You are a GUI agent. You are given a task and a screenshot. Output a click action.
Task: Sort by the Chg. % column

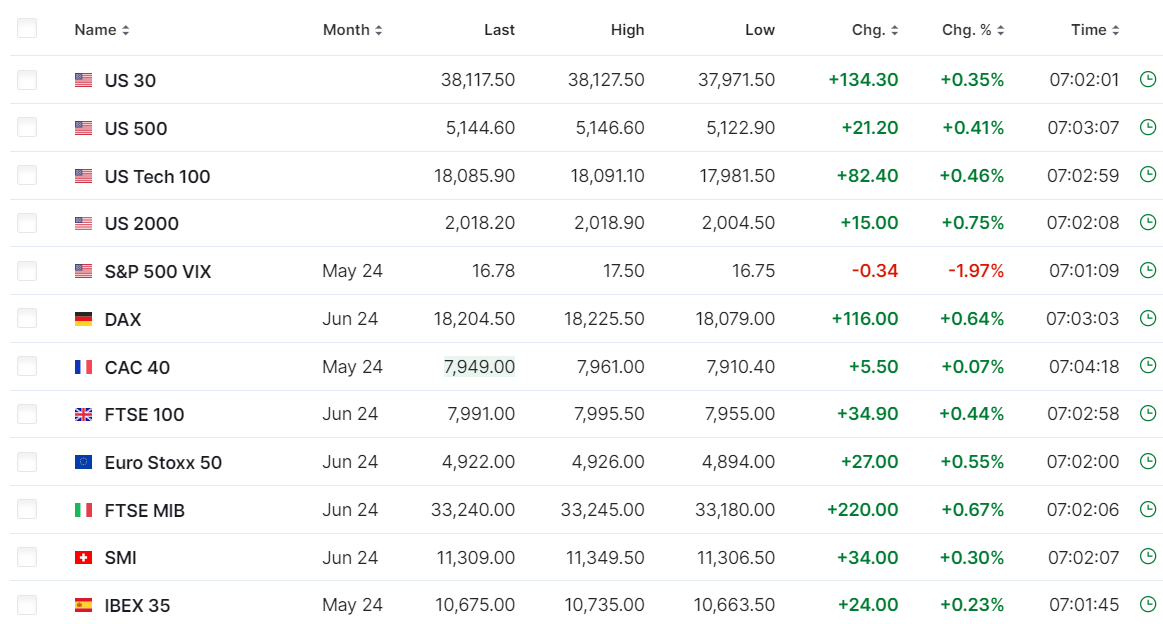[973, 30]
